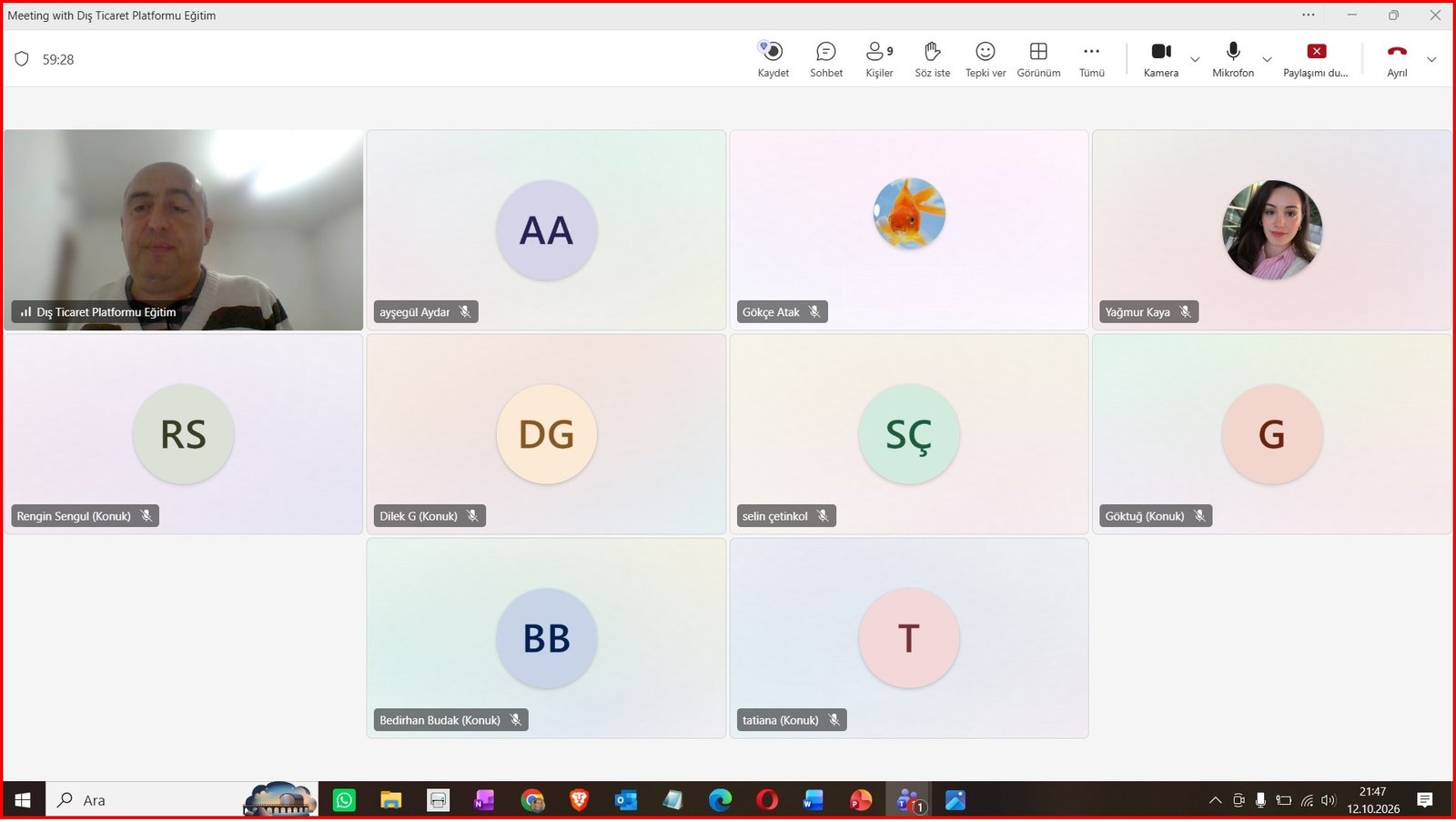Leave the meeting with Ayrıl
Viewport: 1456px width, 822px height.
(1397, 59)
